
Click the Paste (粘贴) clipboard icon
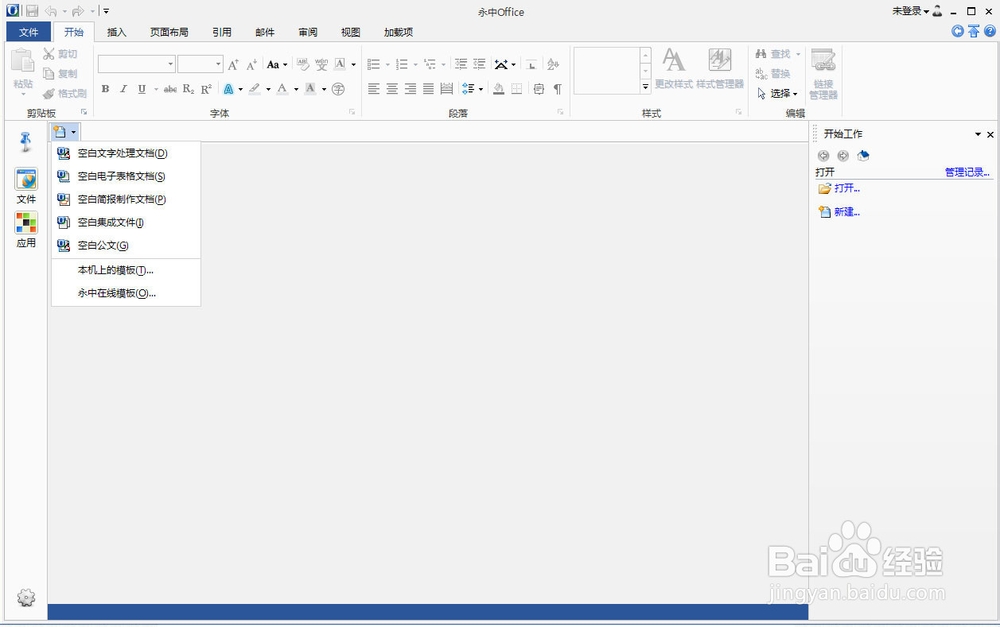coord(23,62)
